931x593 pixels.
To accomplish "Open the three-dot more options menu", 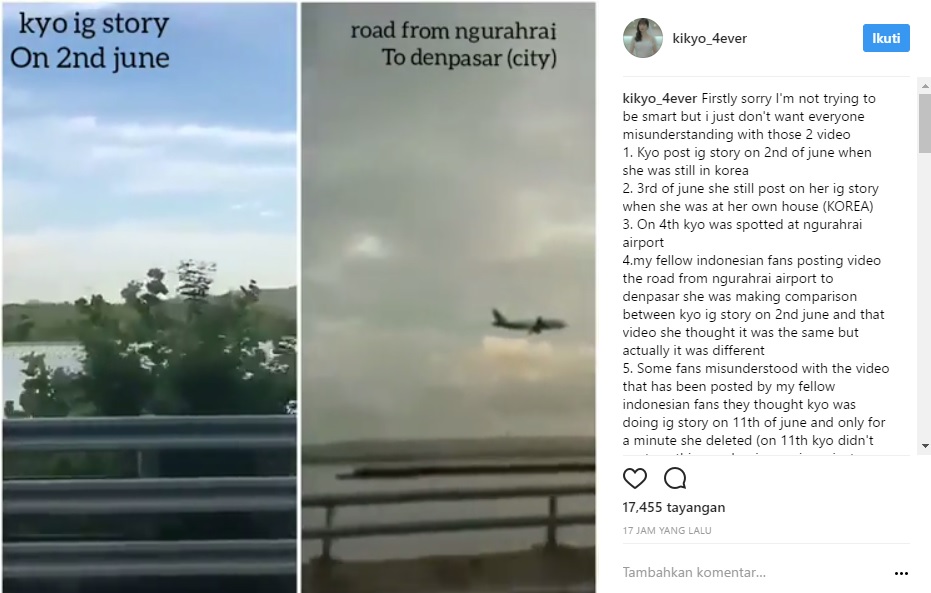I will point(901,573).
